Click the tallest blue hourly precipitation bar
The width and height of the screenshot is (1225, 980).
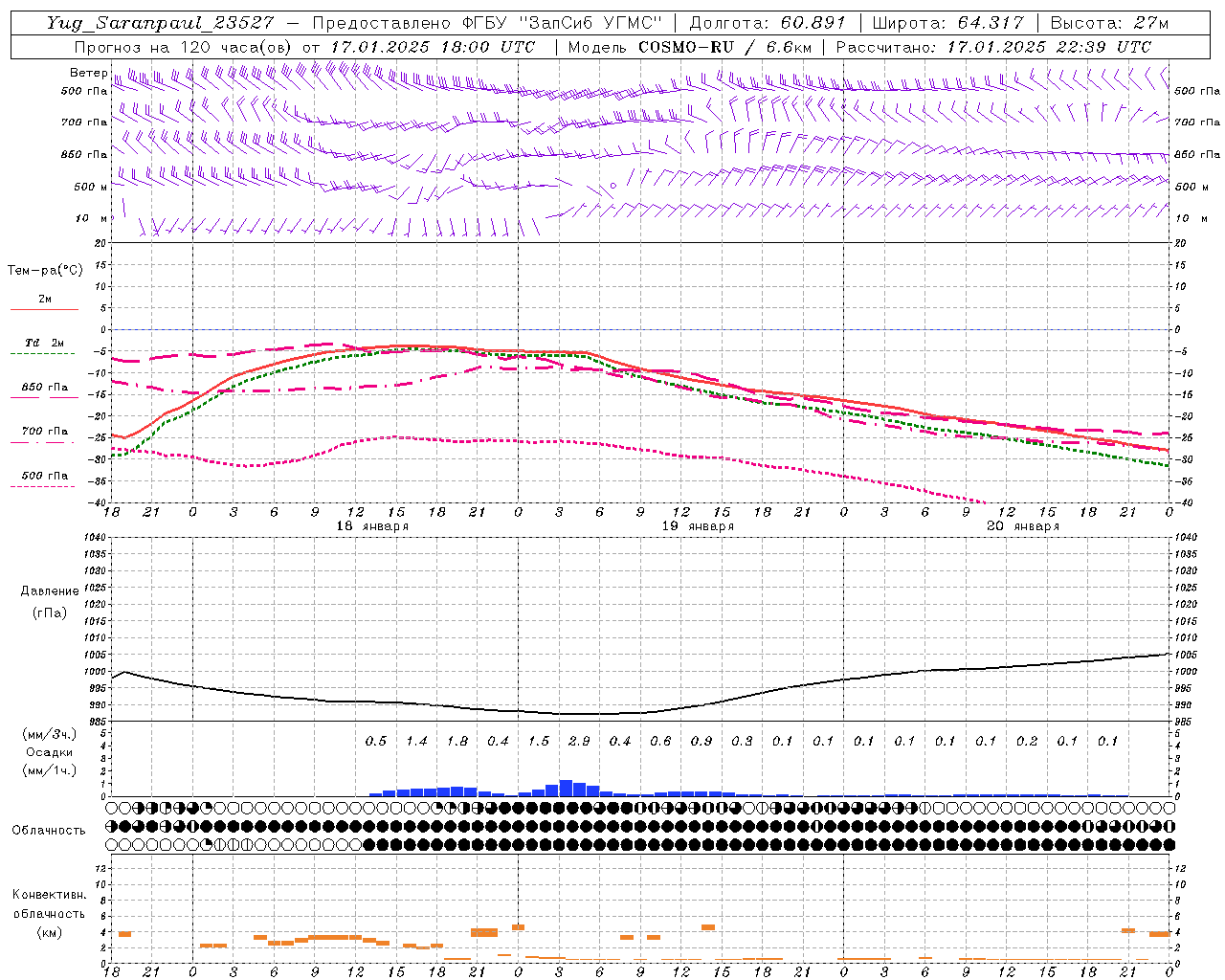566,789
